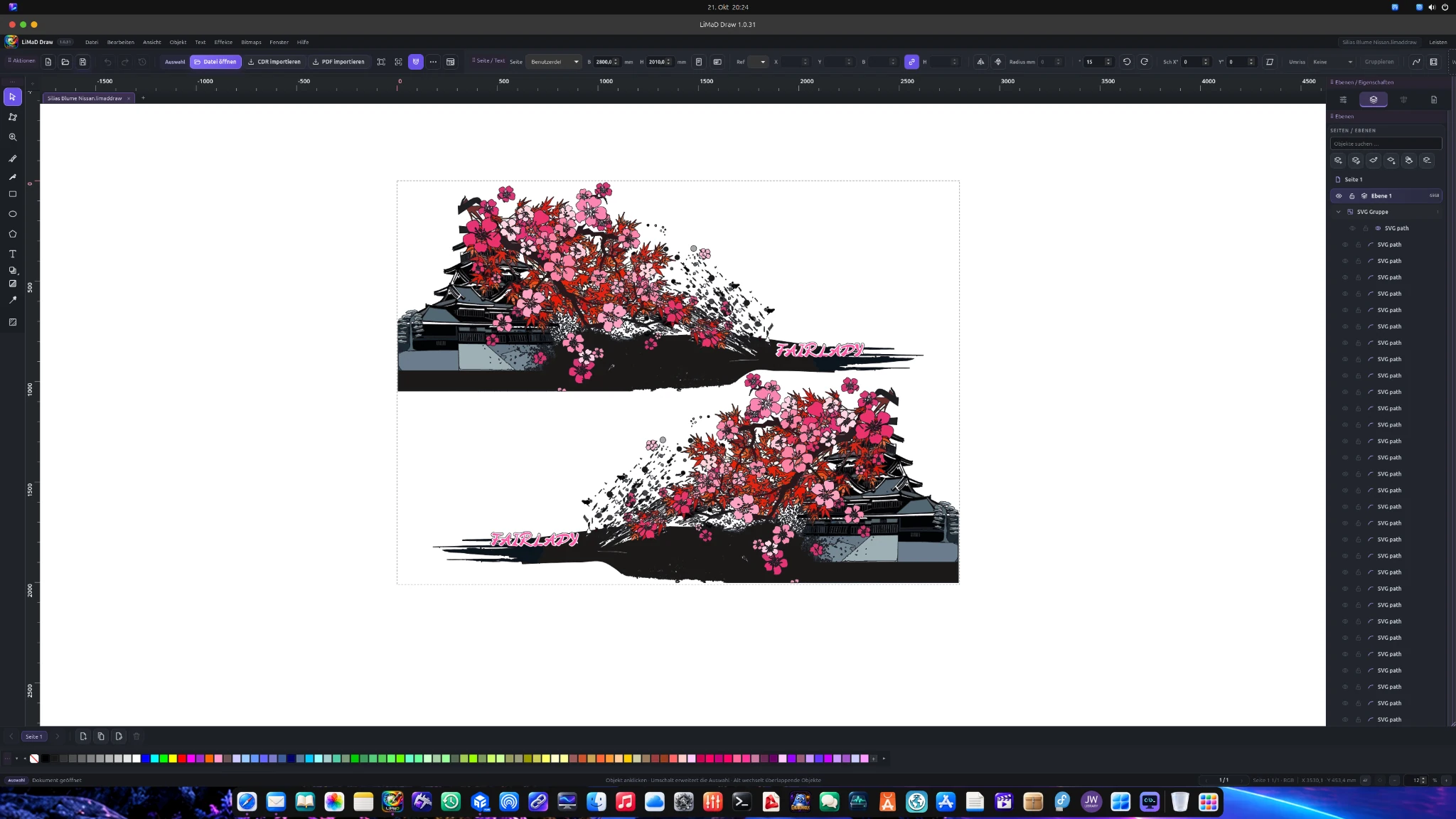Collapse the SVG Gruppe tree node
The image size is (1456, 819).
click(x=1338, y=212)
